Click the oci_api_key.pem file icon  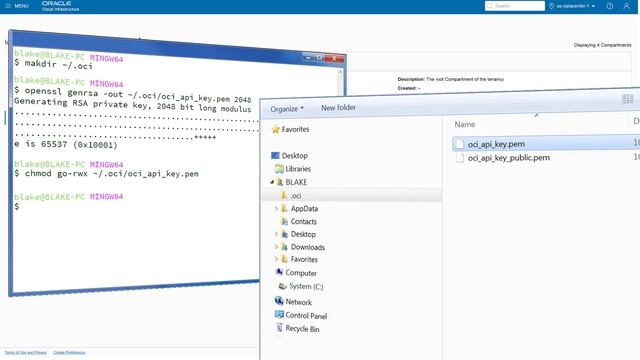[x=460, y=144]
